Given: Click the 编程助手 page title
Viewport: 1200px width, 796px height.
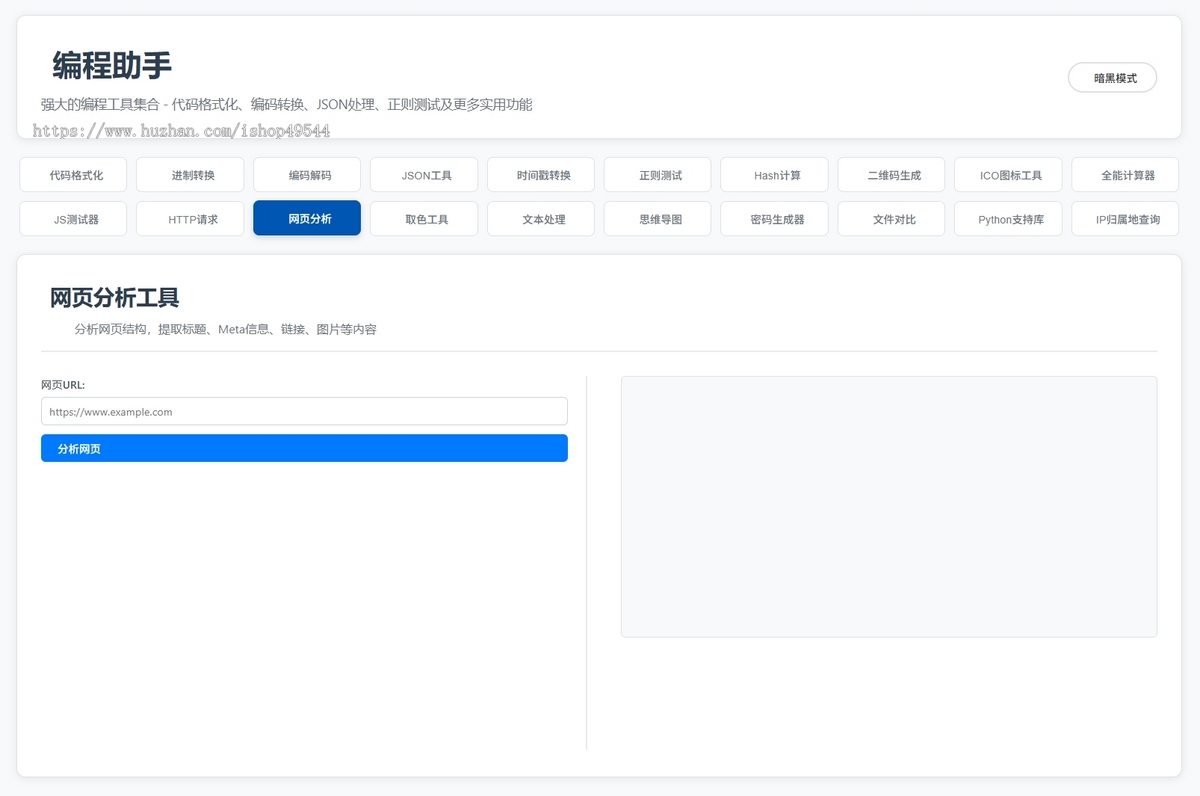Looking at the screenshot, I should coord(112,65).
